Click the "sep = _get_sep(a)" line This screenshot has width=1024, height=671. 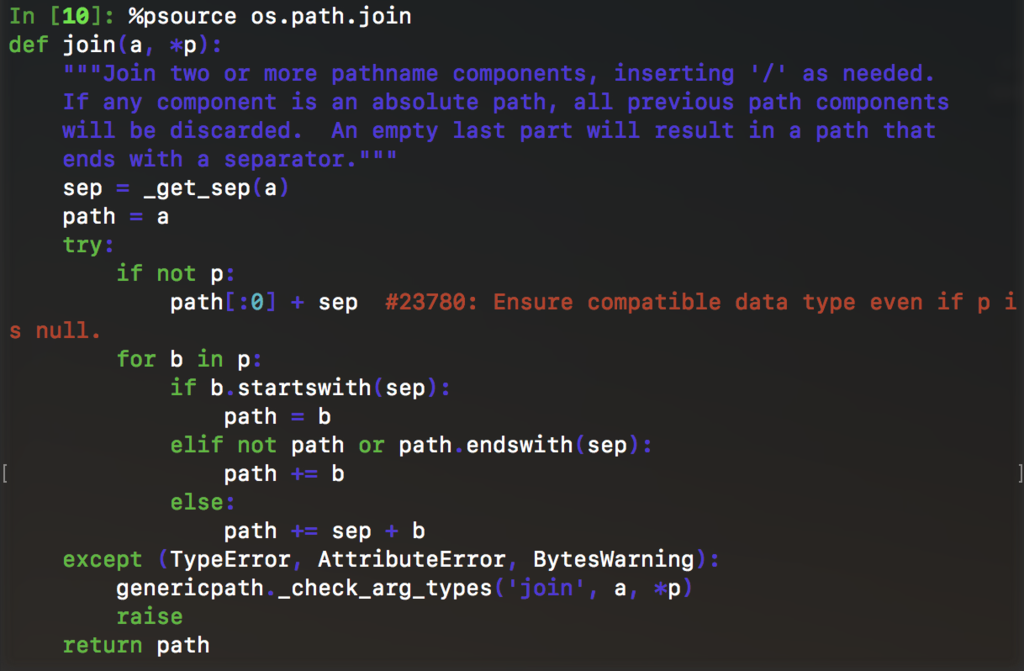176,188
